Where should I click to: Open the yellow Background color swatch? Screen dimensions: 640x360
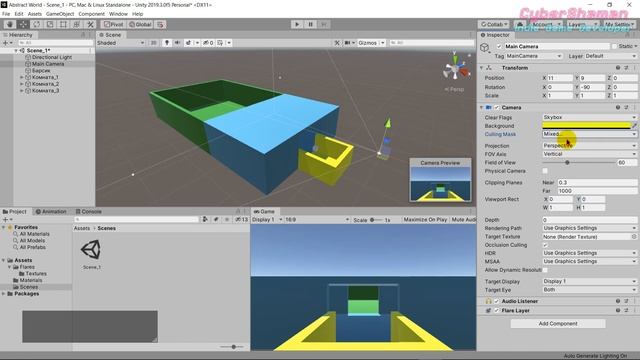(586, 126)
